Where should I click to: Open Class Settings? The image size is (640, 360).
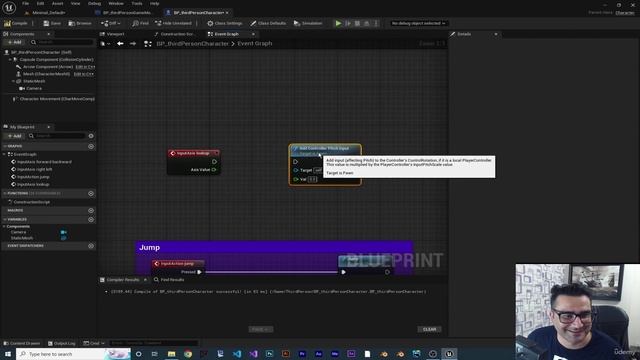point(224,23)
